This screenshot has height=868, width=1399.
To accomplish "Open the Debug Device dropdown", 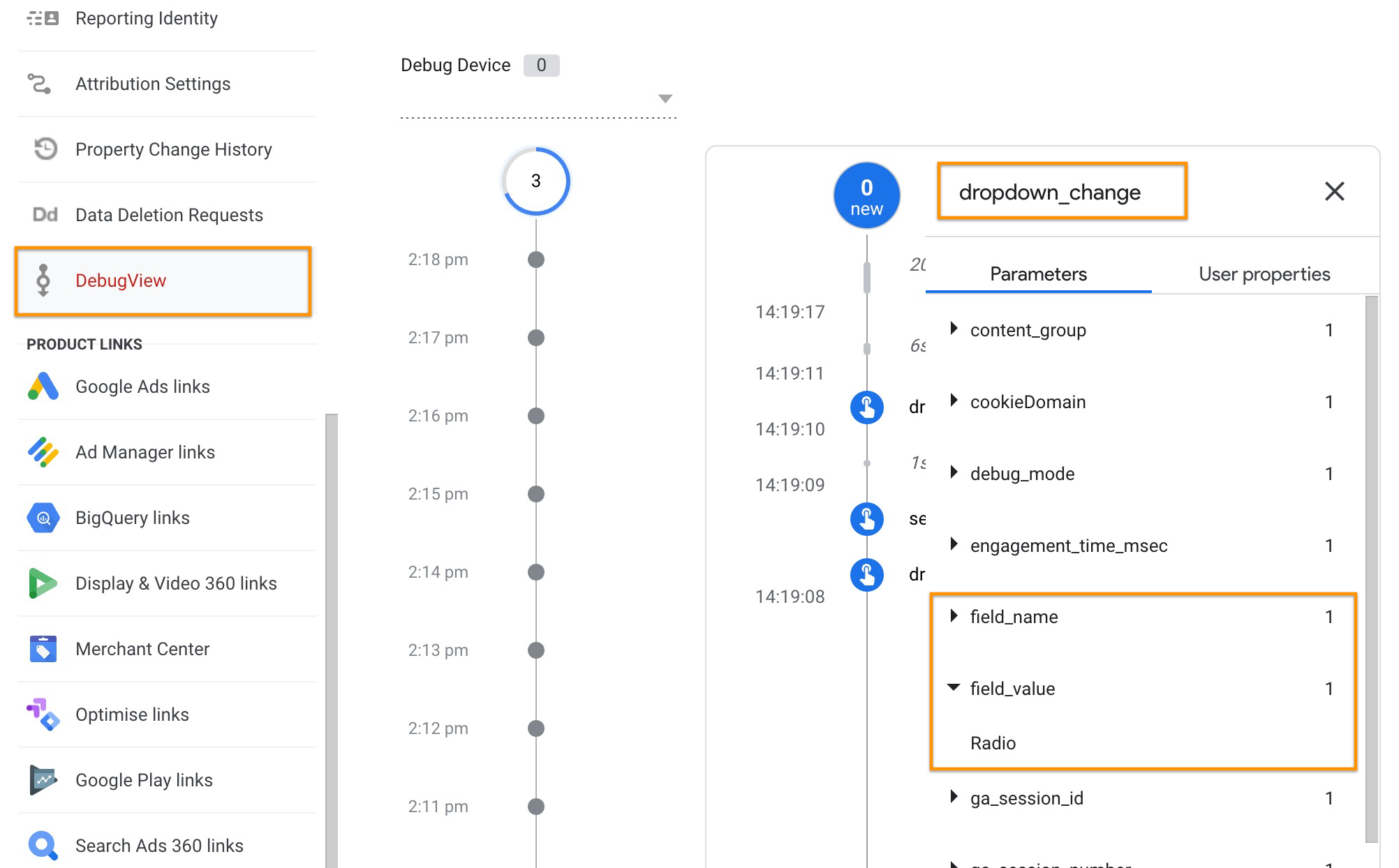I will pyautogui.click(x=666, y=98).
